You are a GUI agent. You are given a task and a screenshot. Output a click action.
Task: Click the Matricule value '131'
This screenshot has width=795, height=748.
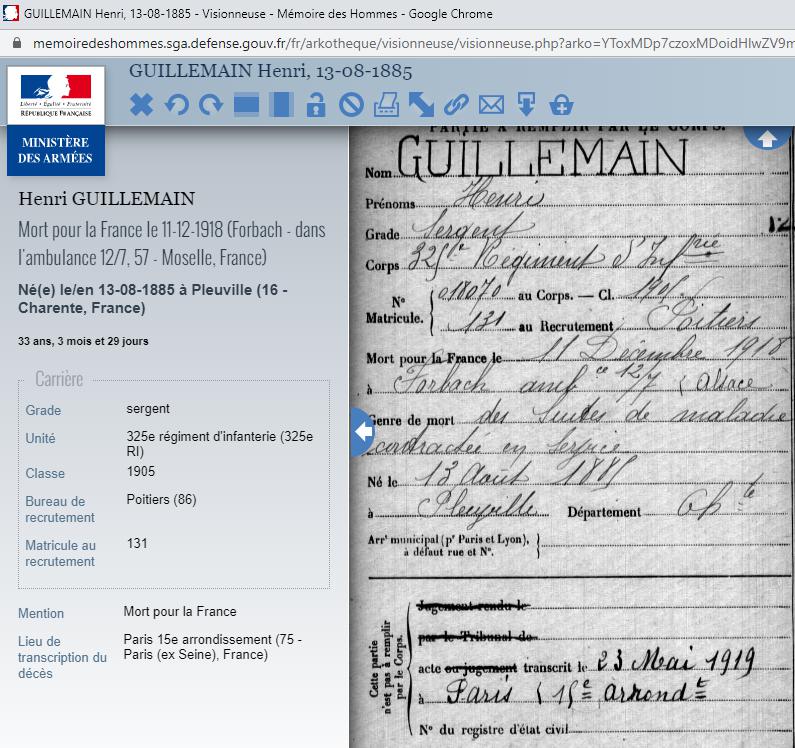[x=137, y=544]
